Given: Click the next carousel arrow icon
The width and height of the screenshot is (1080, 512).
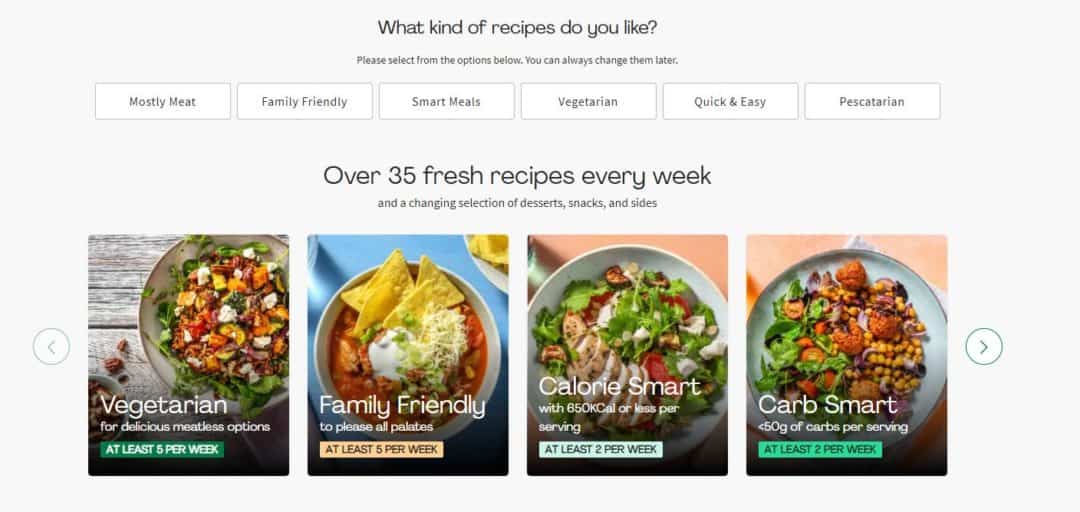Looking at the screenshot, I should click(x=984, y=347).
